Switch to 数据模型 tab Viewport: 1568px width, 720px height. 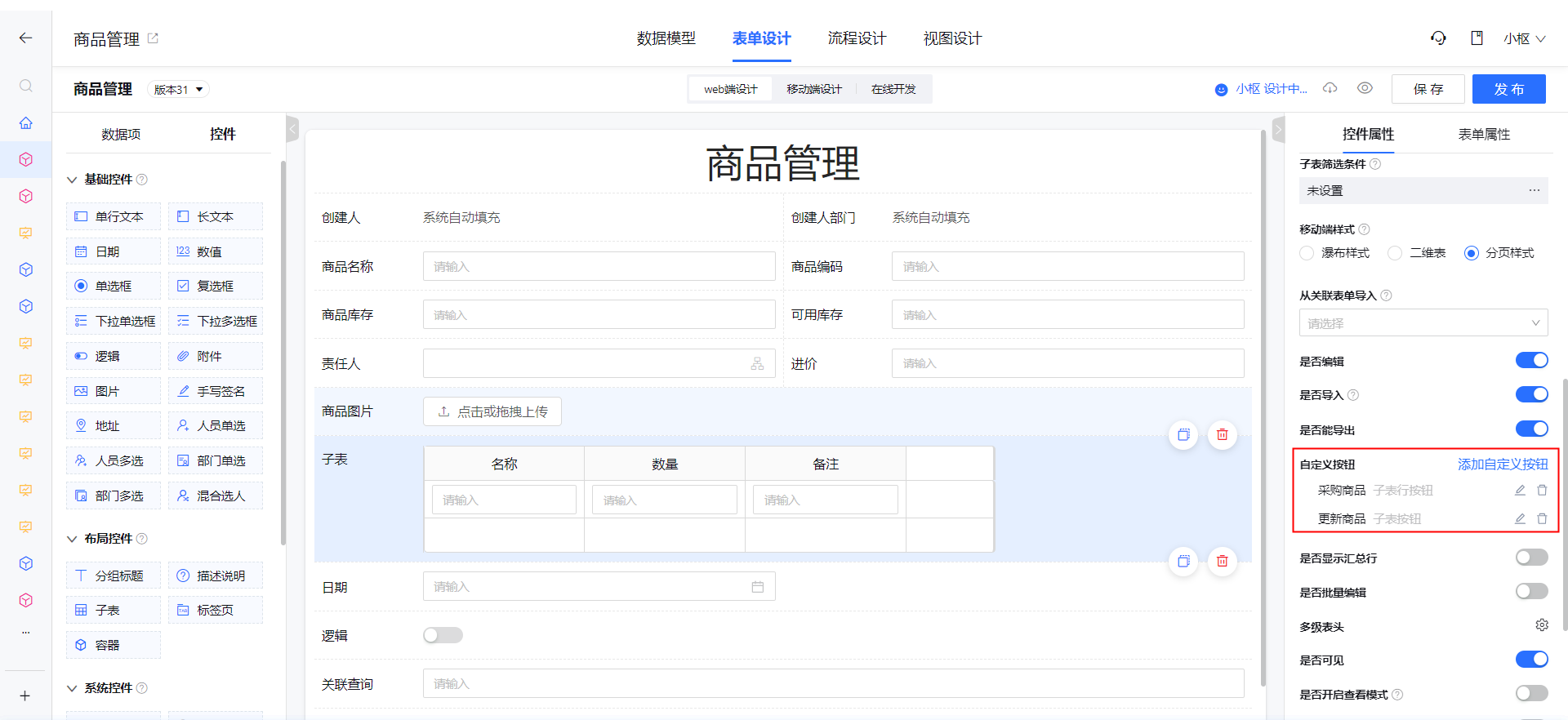pos(666,38)
